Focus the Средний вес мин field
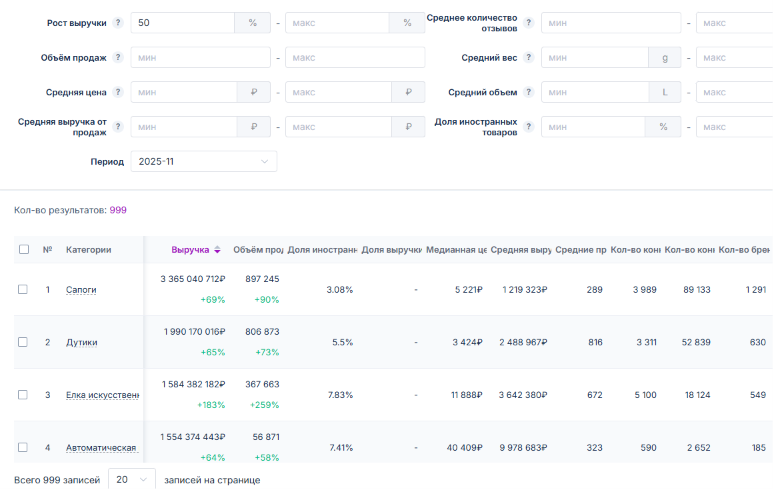The image size is (773, 489). click(x=595, y=57)
